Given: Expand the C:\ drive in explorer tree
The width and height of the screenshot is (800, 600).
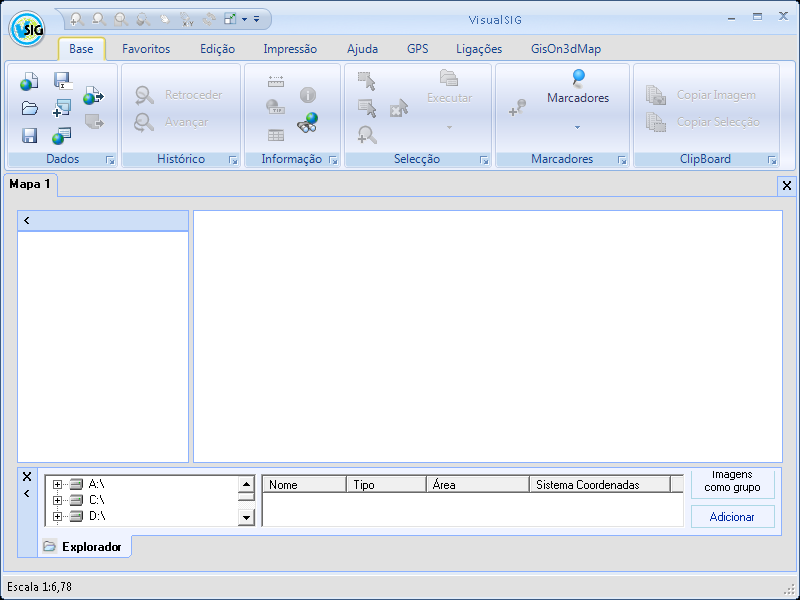Looking at the screenshot, I should [x=57, y=500].
